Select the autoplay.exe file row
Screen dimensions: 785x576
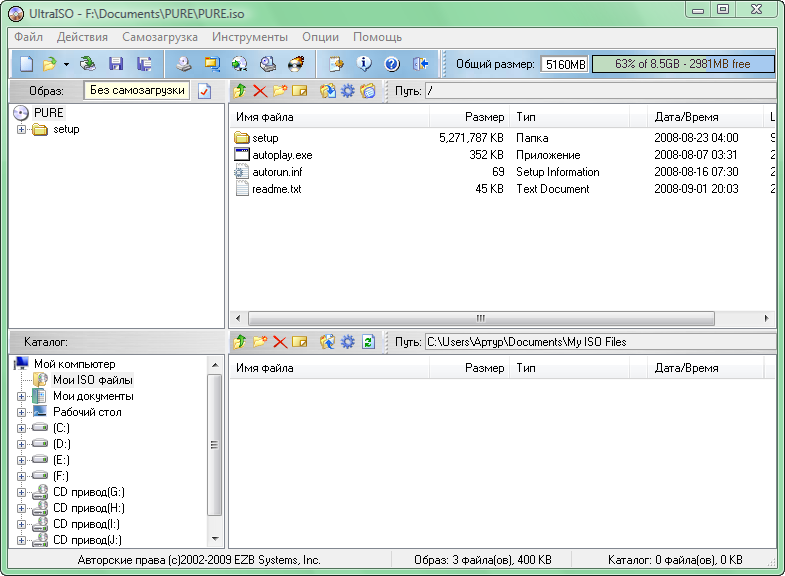point(502,155)
